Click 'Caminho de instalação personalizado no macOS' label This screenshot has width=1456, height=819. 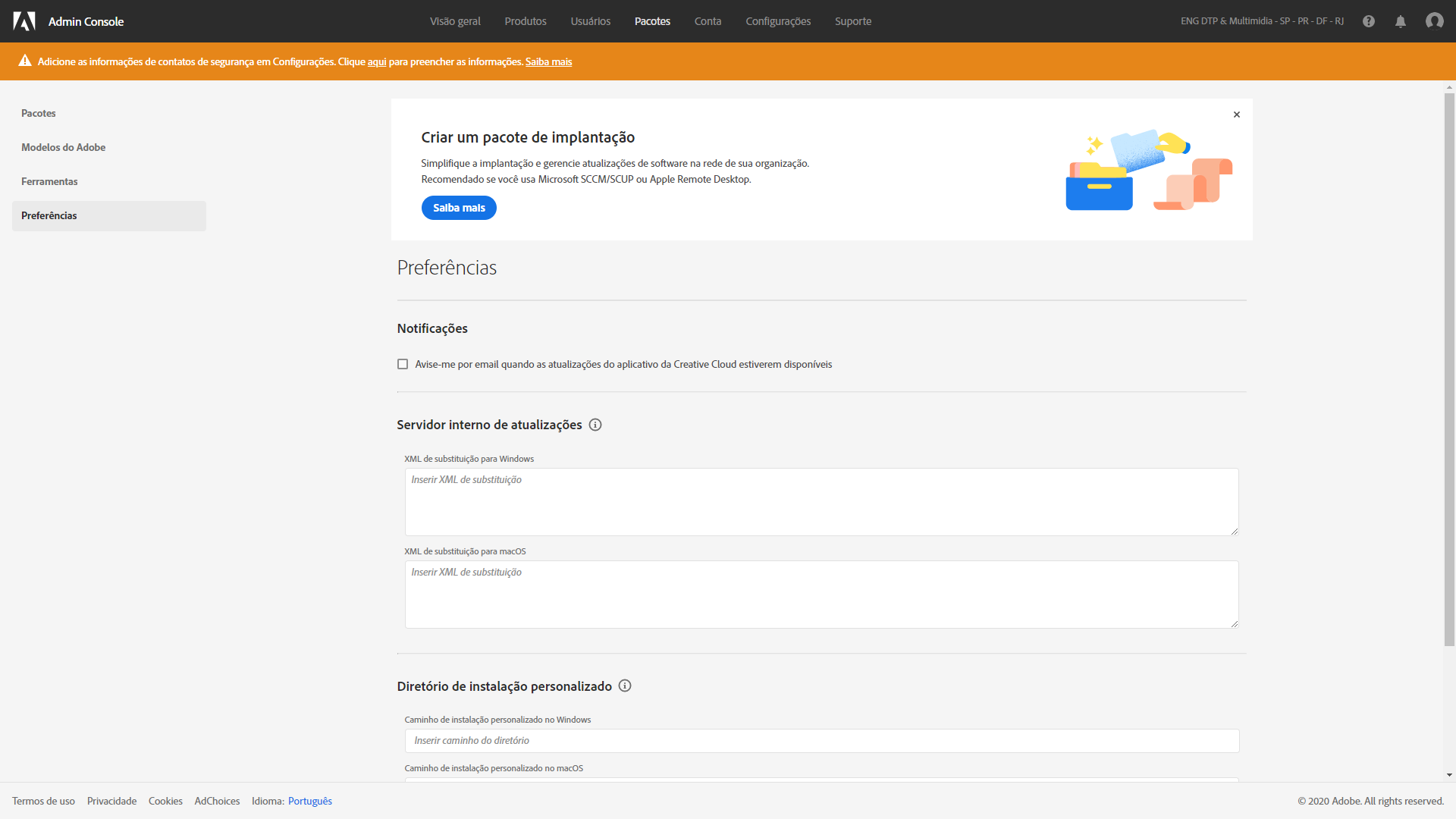(494, 768)
